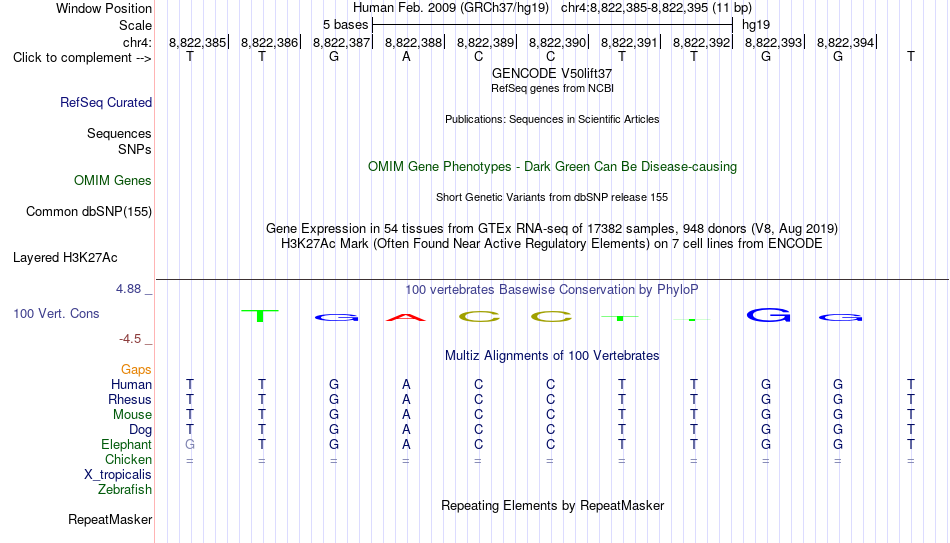
Task: Click the GENCODE V50lift37 track title
Action: pyautogui.click(x=552, y=73)
